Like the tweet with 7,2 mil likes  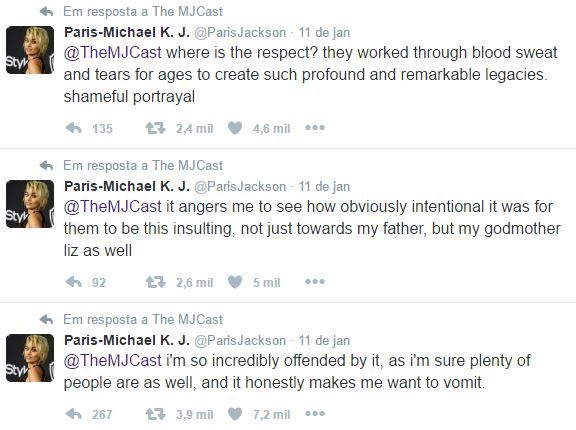(x=235, y=414)
